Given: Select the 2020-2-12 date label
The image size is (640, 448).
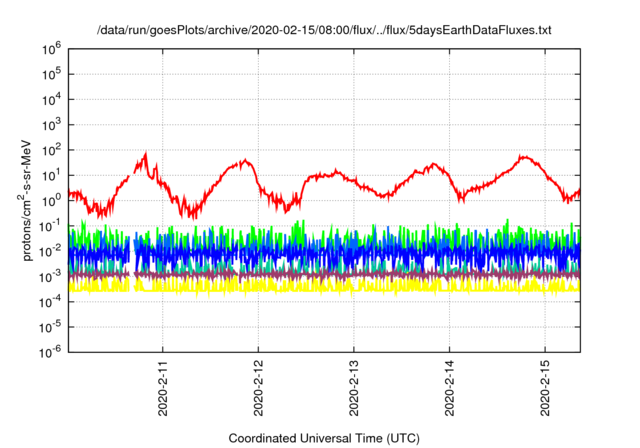Looking at the screenshot, I should [x=258, y=388].
